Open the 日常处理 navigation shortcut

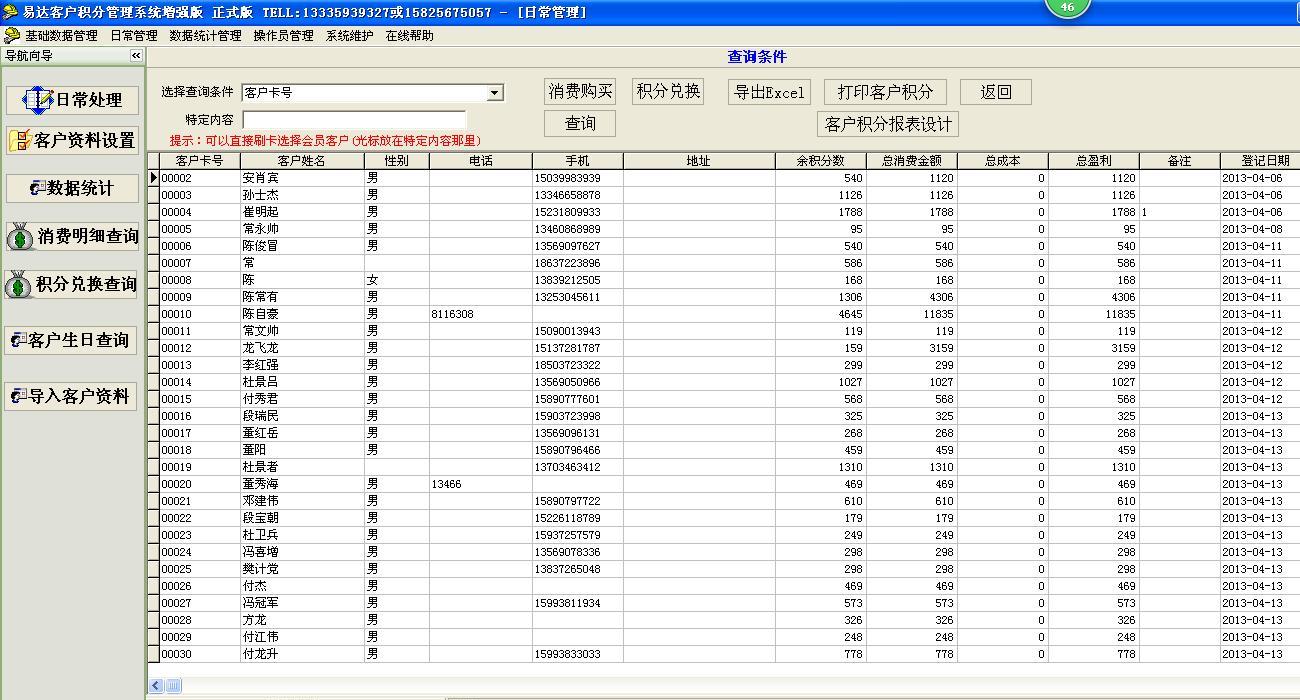(72, 100)
